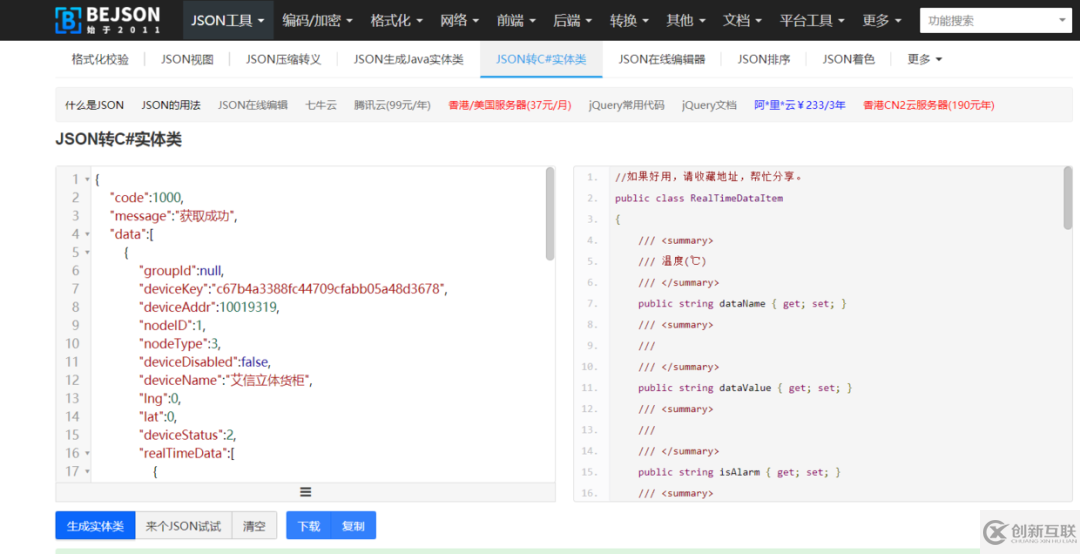Expand the 更多 tab dropdown

click(924, 59)
